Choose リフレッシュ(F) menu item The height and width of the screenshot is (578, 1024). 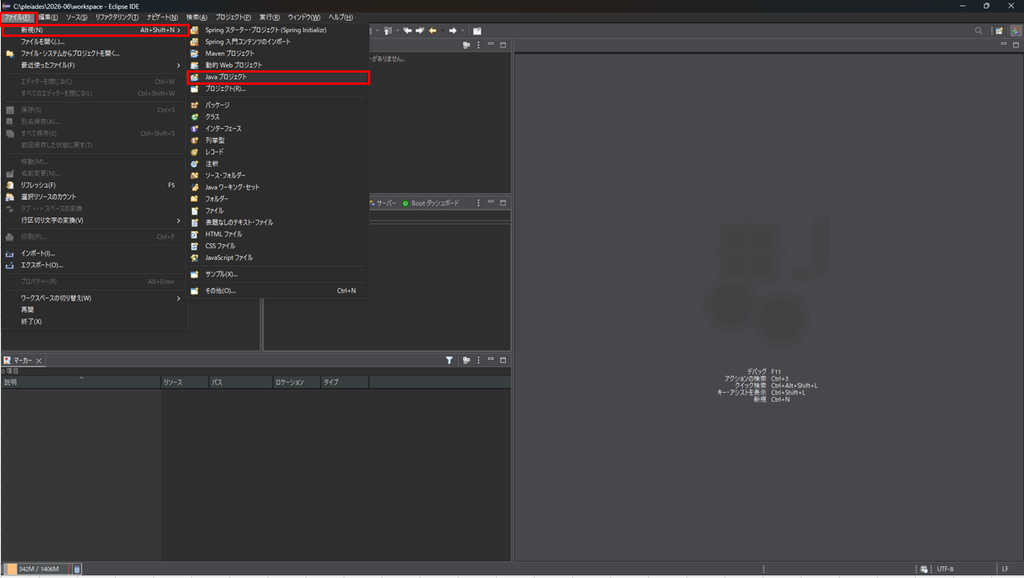click(x=94, y=185)
